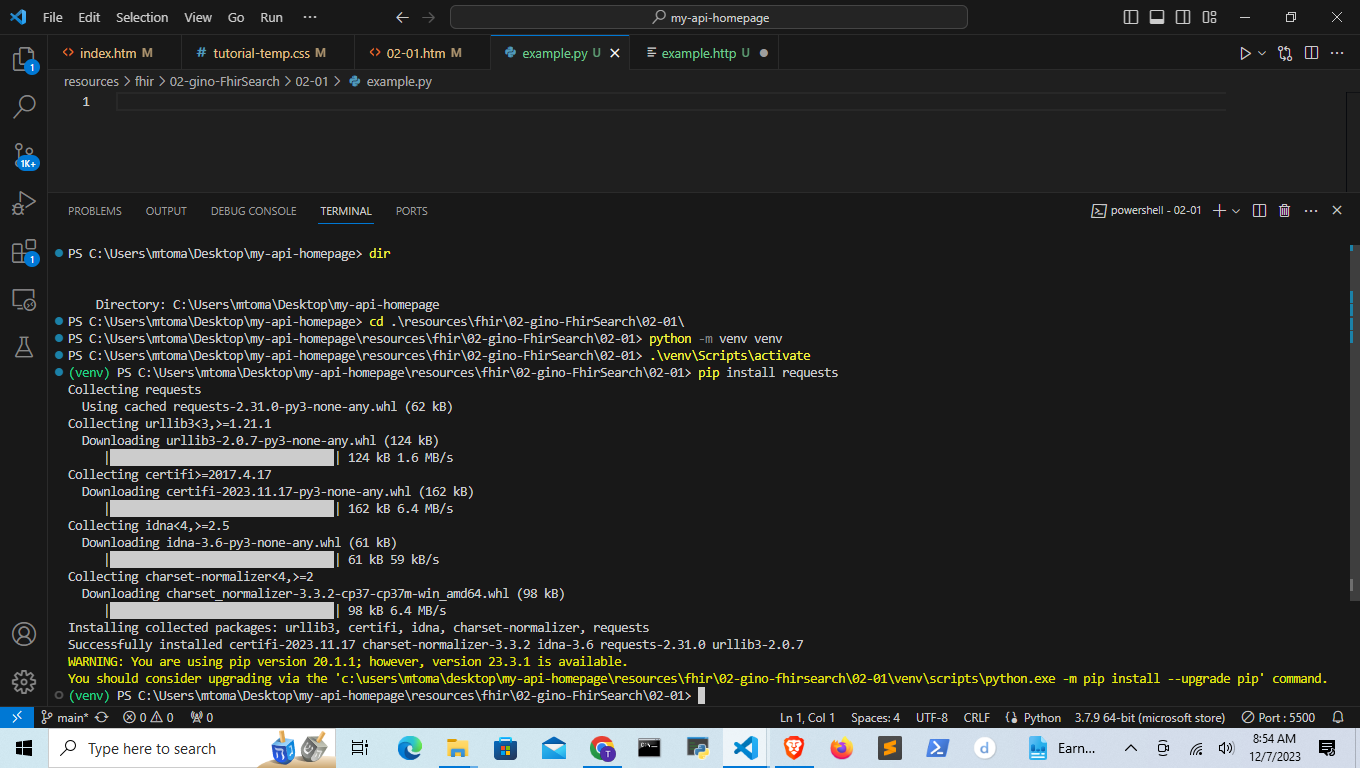
Task: Click the fhir breadcrumb segment
Action: 144,81
